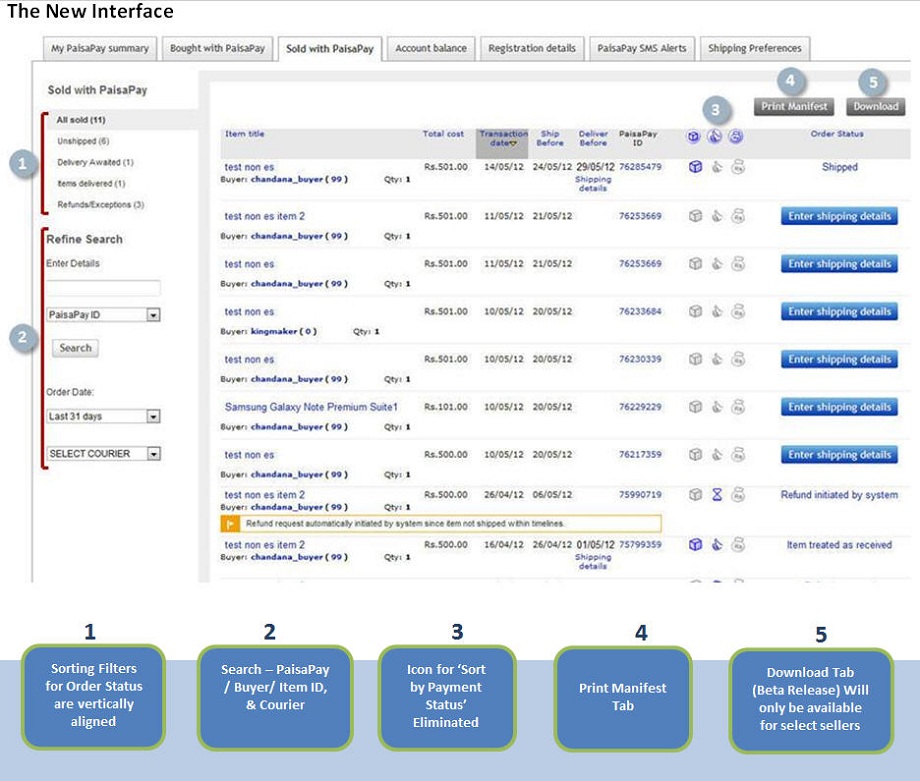The image size is (920, 781).
Task: Click the grey box icon for order 75990719
Action: 695,495
